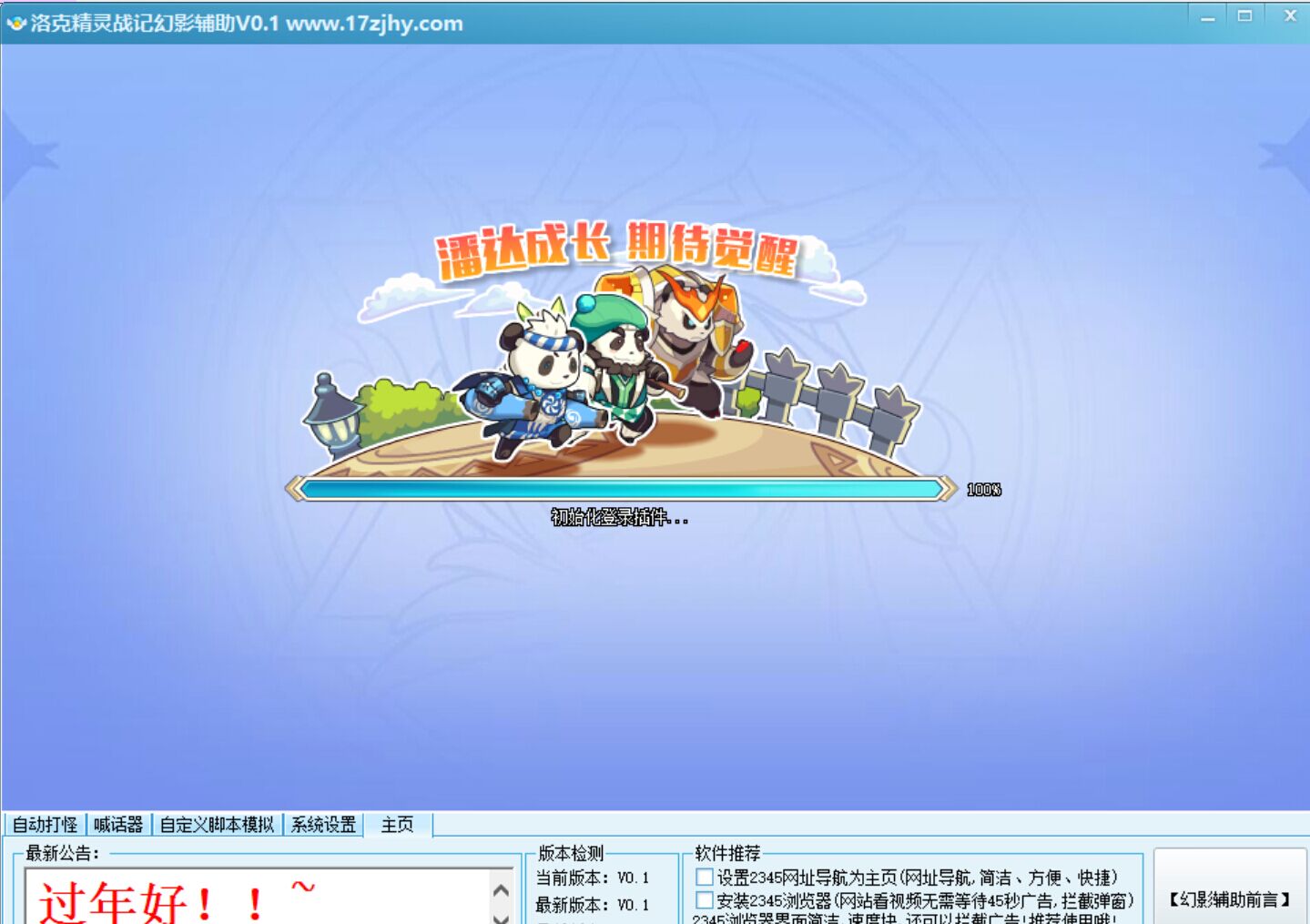Tick the 安装2345浏览器 checkbox
Image resolution: width=1310 pixels, height=924 pixels.
(705, 899)
